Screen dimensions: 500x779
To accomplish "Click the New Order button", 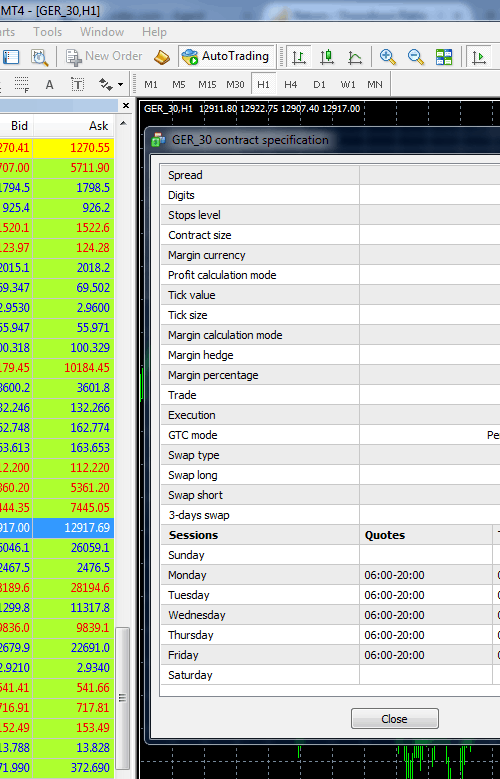I will pyautogui.click(x=104, y=57).
